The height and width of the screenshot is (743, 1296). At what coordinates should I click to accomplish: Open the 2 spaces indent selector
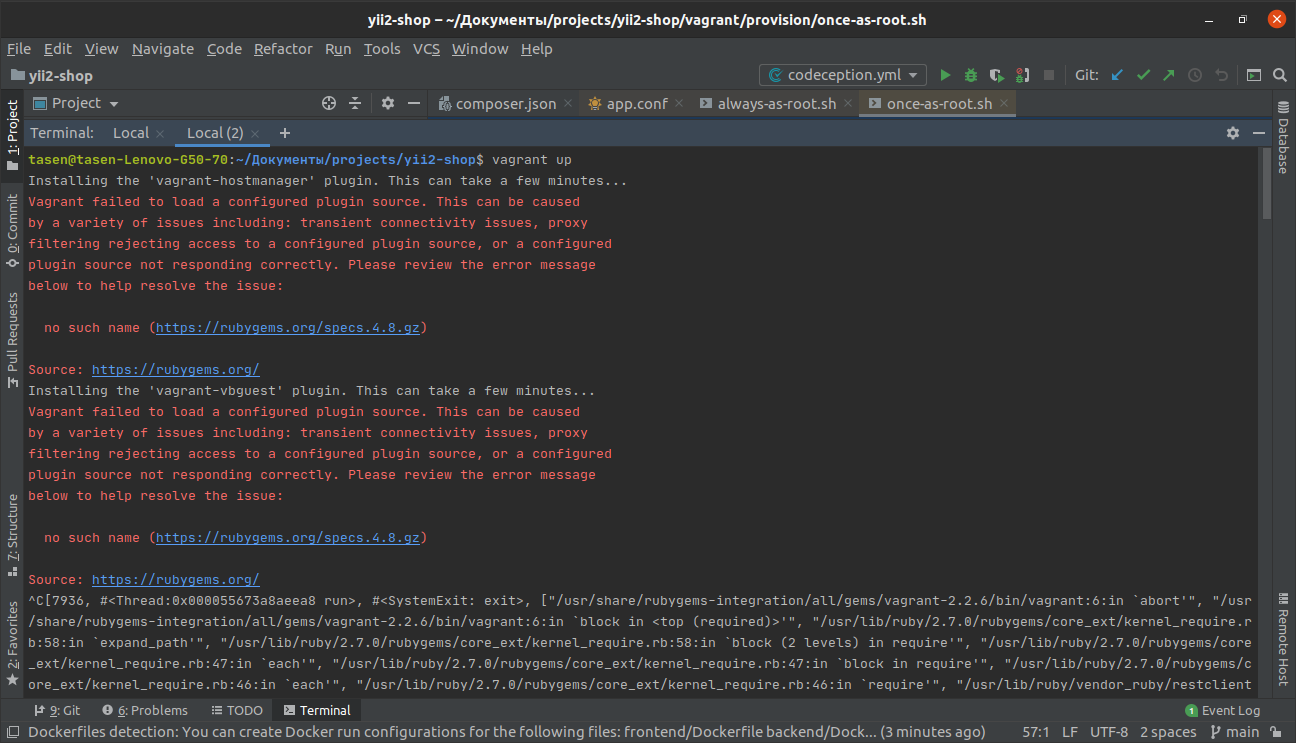coord(1168,732)
